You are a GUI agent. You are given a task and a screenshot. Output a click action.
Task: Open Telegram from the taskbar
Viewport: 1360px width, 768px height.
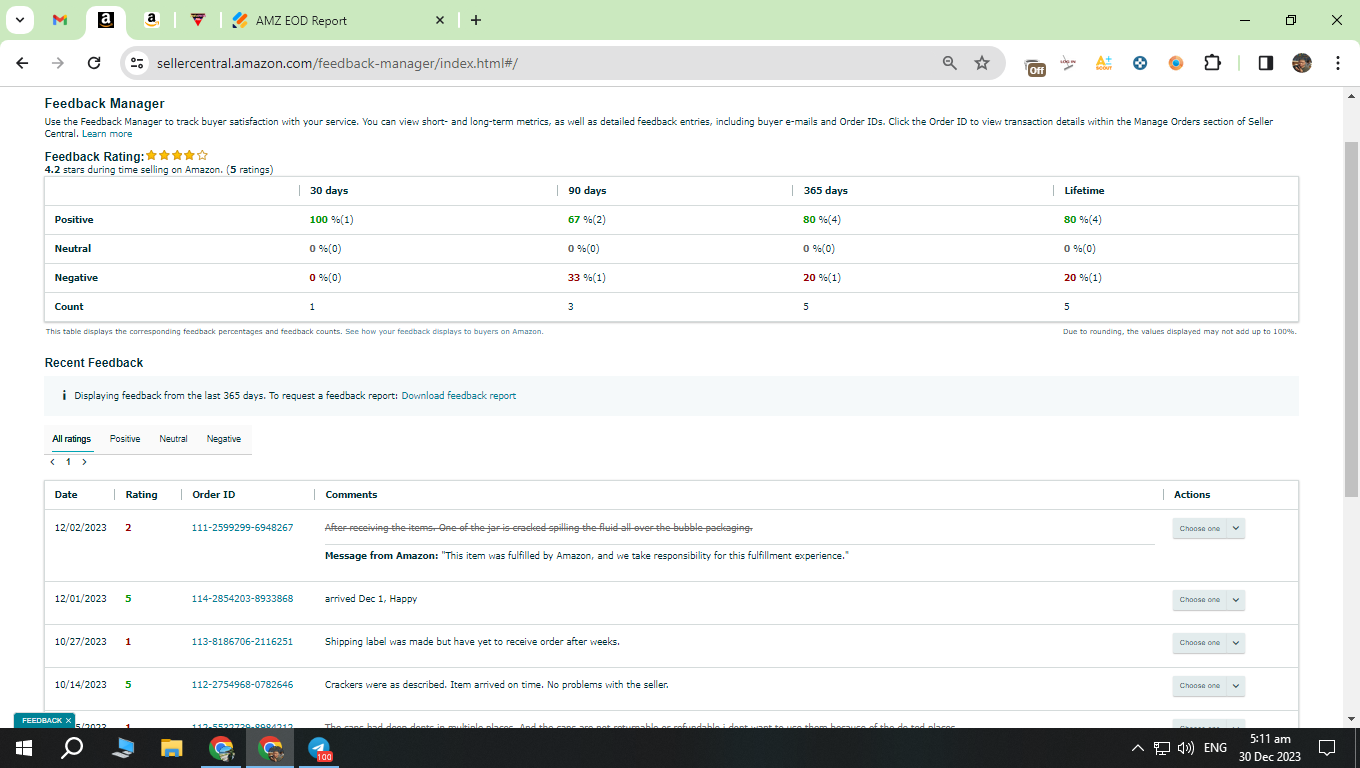[320, 748]
